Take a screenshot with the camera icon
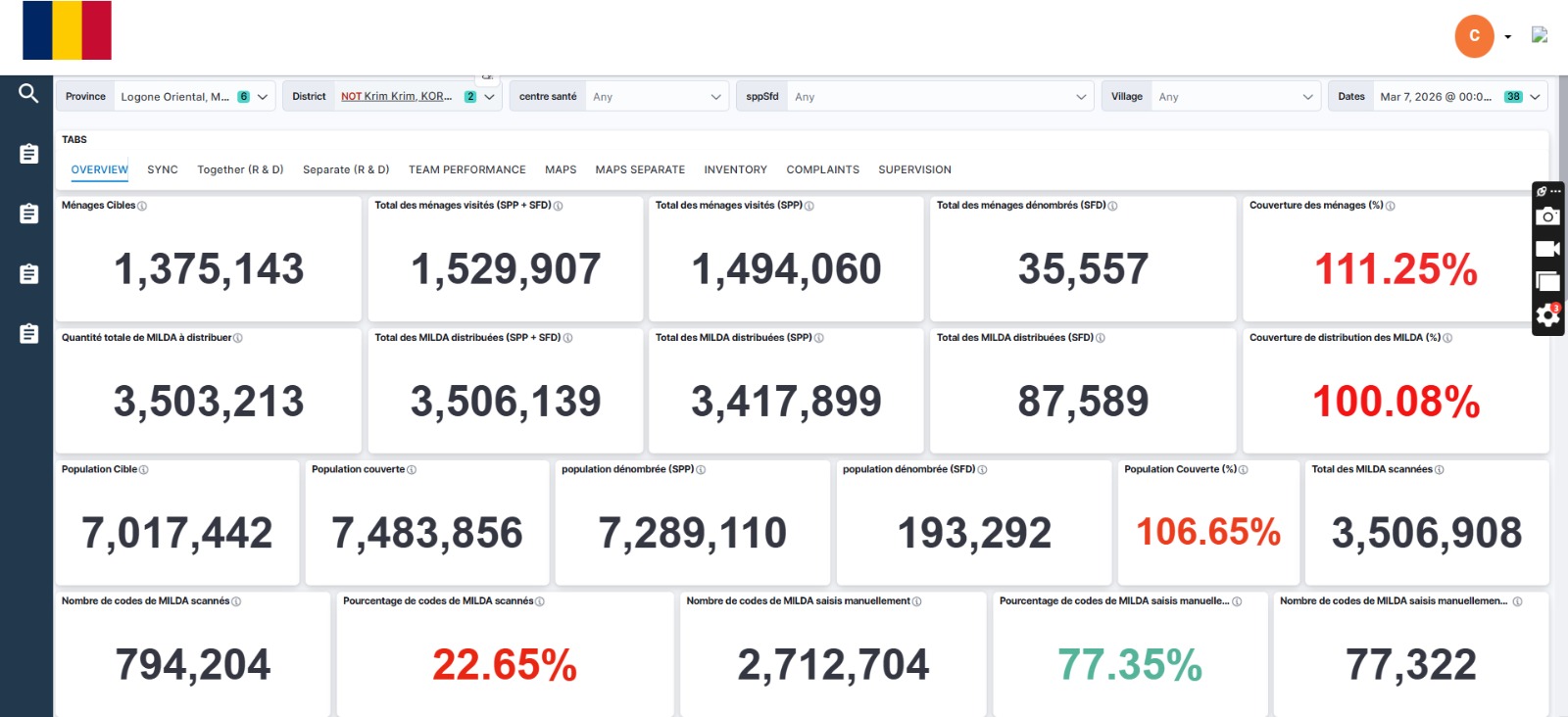Viewport: 1568px width, 717px height. click(x=1547, y=216)
